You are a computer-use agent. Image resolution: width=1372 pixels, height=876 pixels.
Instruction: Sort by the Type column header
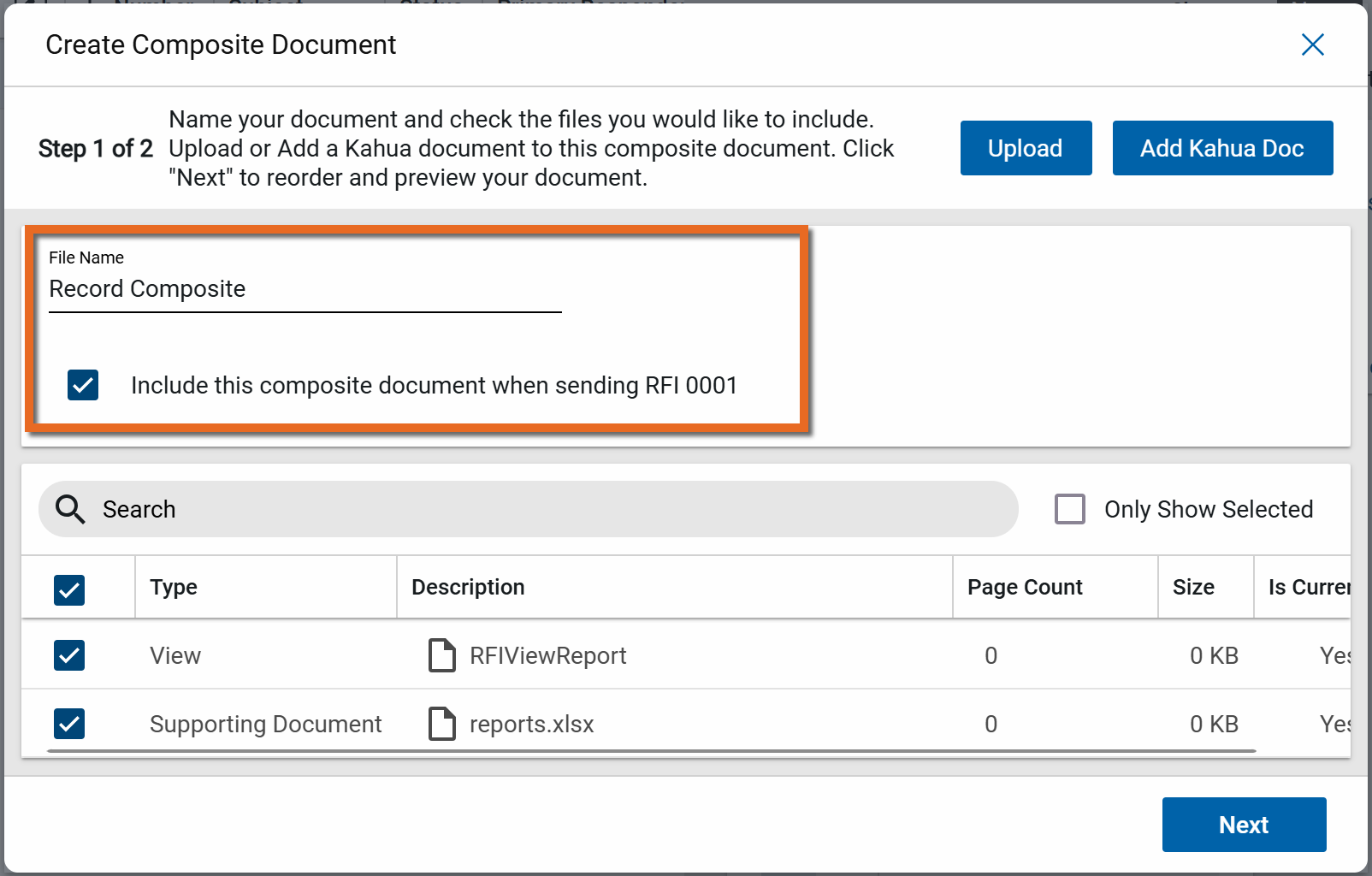tap(174, 587)
